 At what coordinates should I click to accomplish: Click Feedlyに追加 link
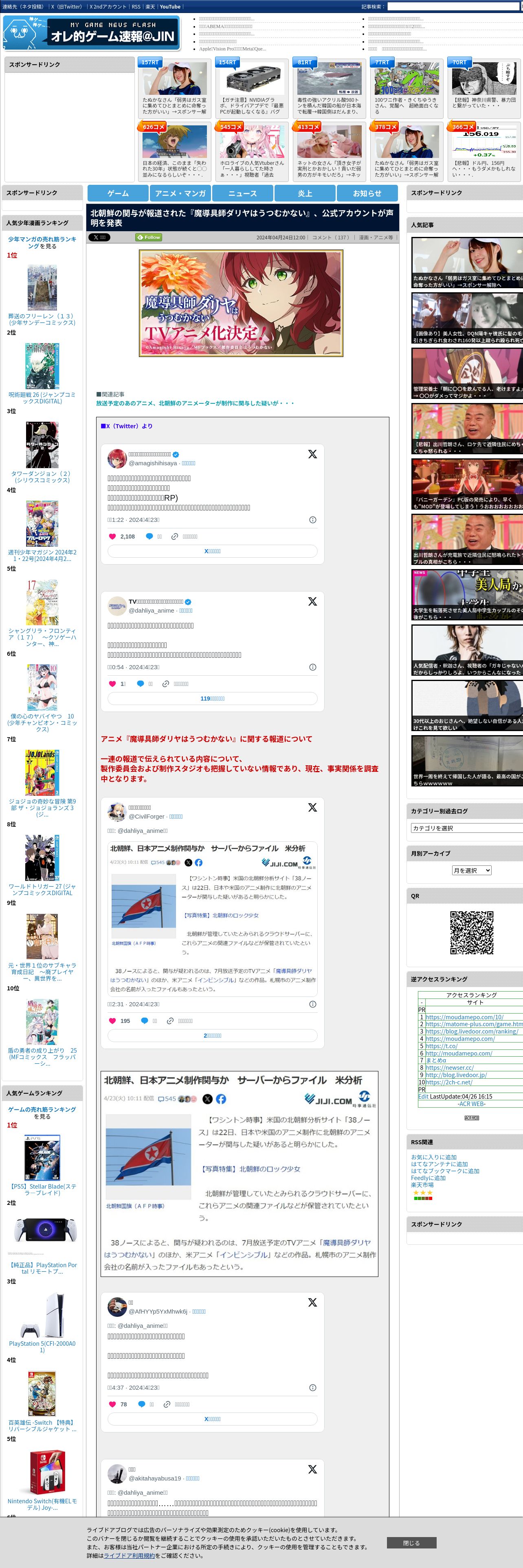[x=428, y=1178]
